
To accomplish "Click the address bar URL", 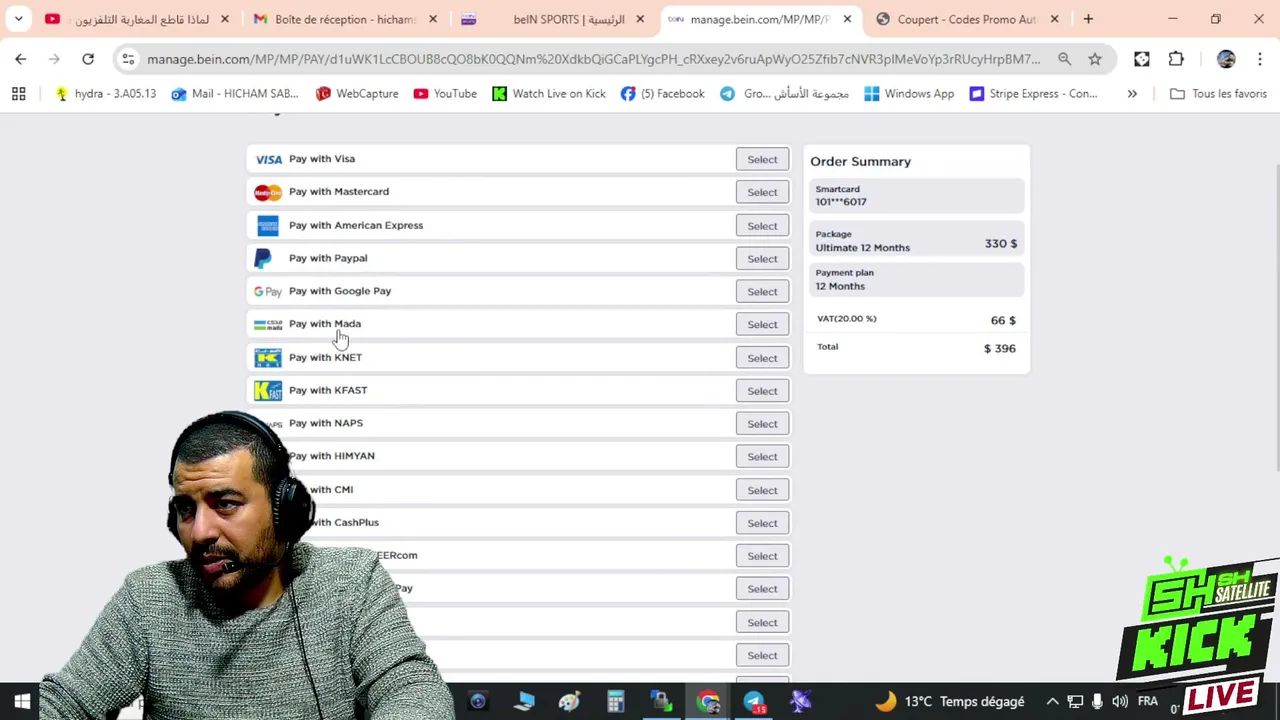I will pyautogui.click(x=593, y=59).
